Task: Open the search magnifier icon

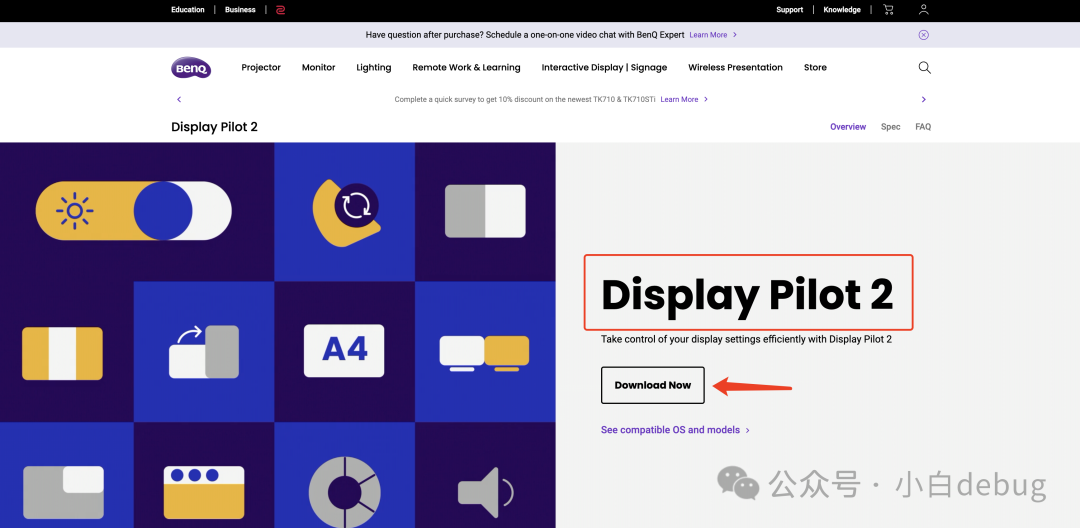Action: (924, 67)
